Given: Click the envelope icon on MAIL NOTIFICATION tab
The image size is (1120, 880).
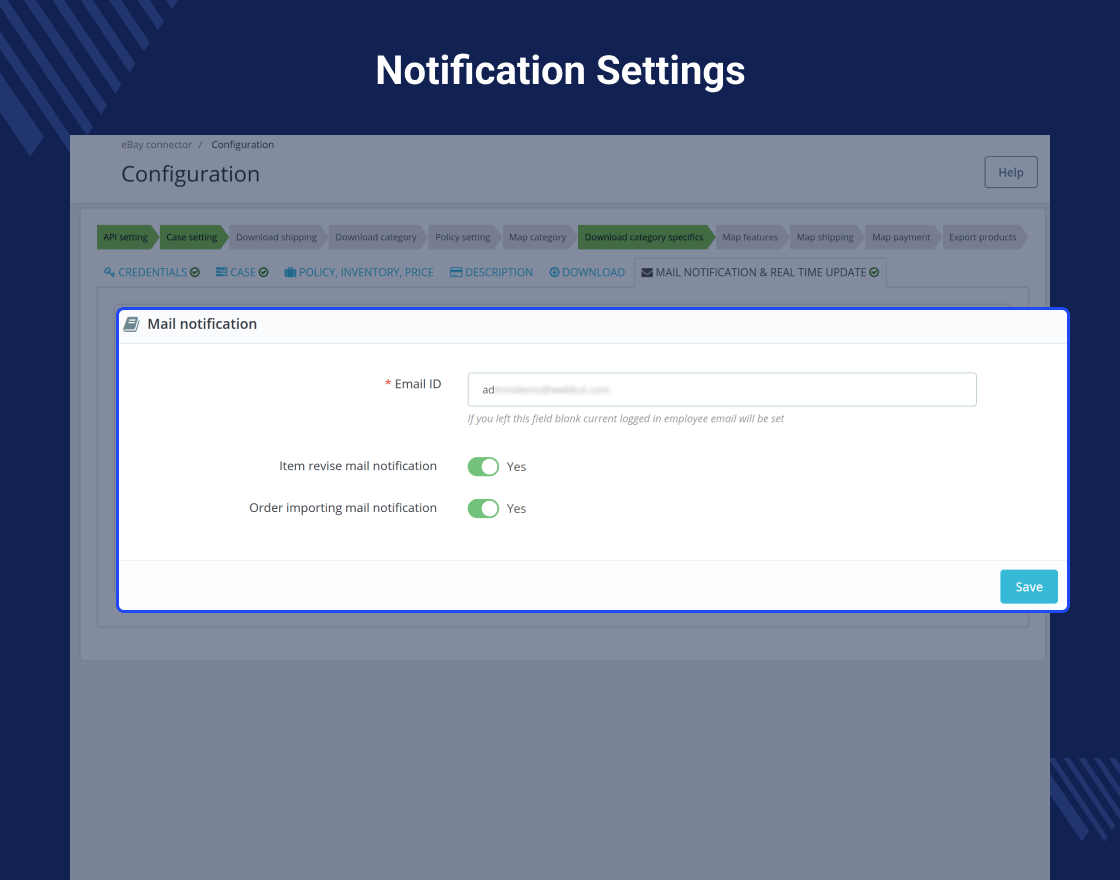Looking at the screenshot, I should pyautogui.click(x=647, y=272).
